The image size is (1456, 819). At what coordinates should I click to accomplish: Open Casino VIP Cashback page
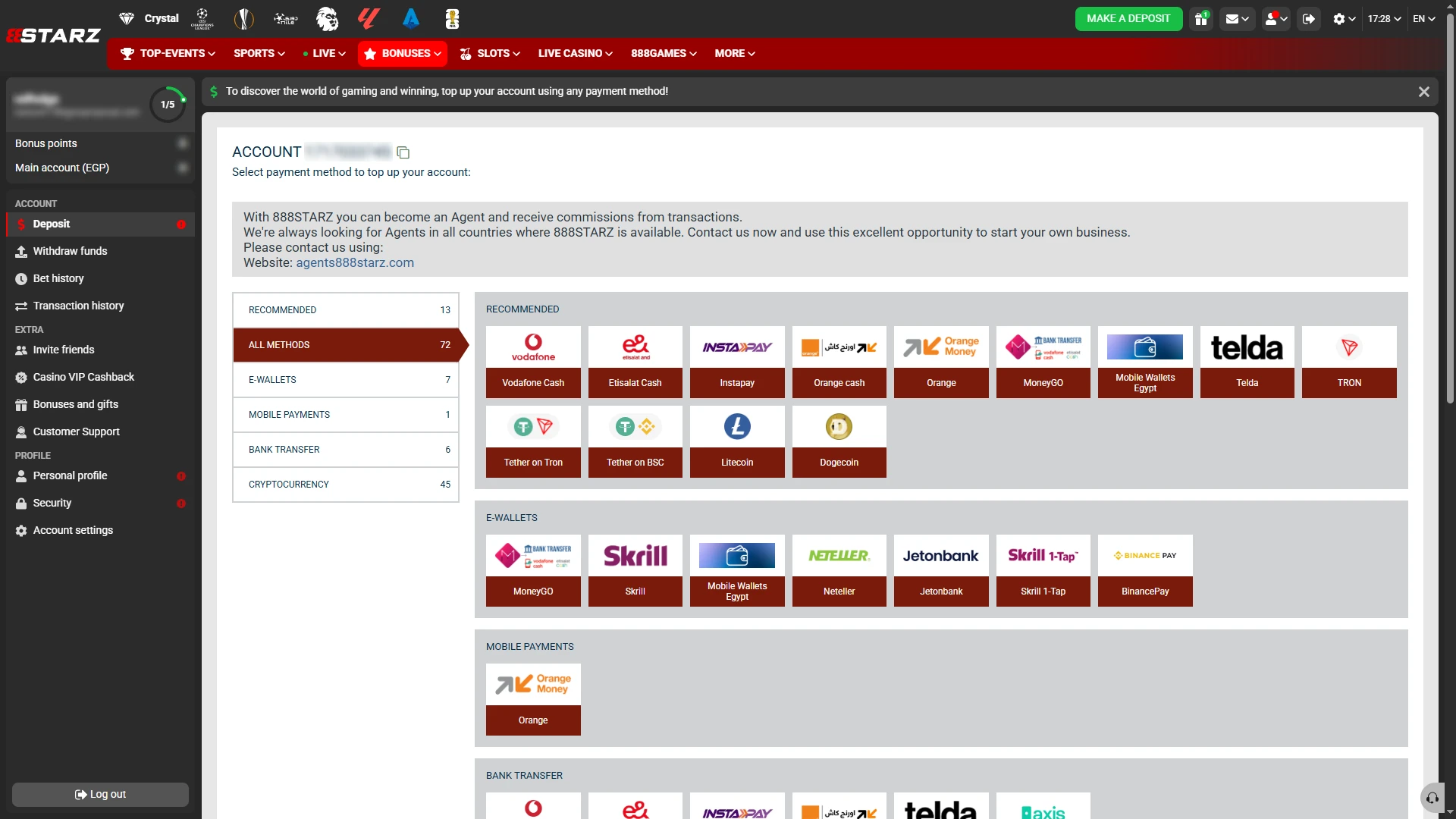100,377
